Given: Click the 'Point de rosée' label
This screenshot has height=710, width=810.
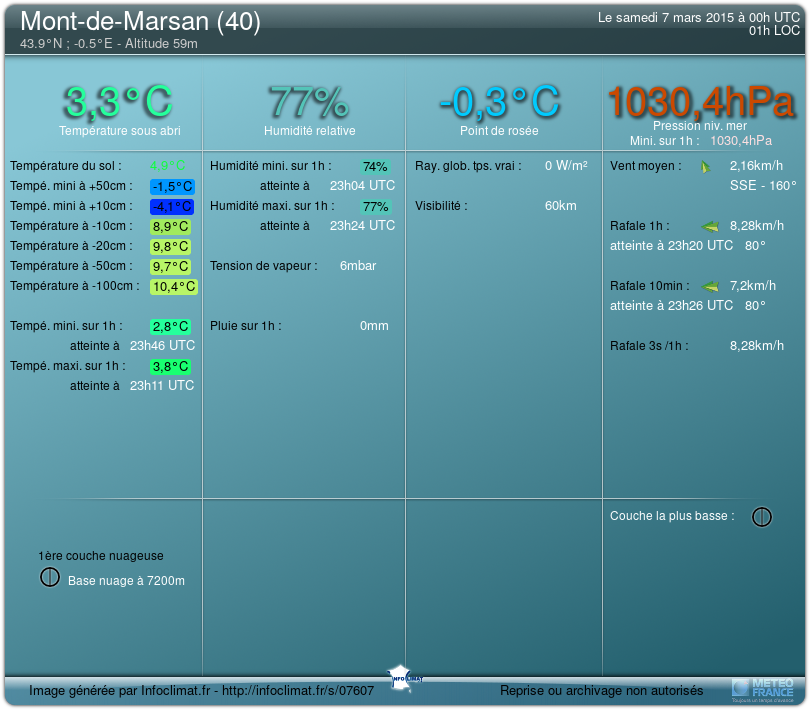Looking at the screenshot, I should click(x=499, y=131).
